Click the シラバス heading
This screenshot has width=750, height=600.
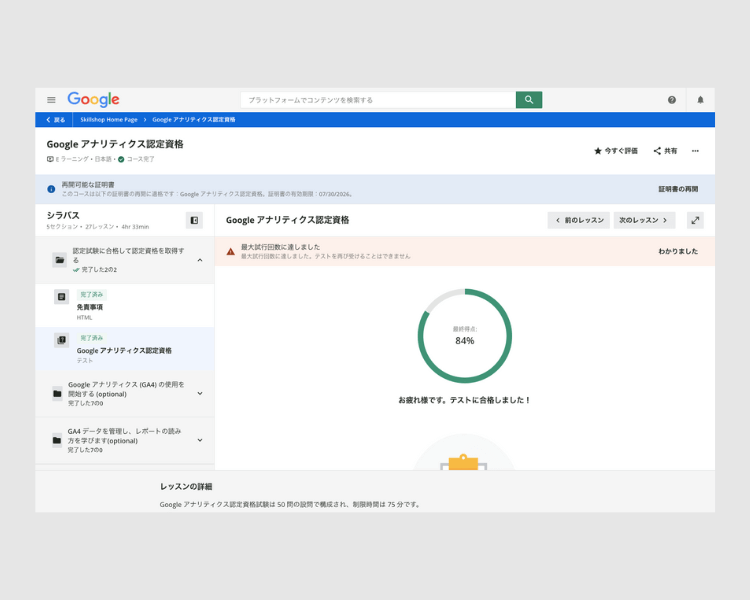pyautogui.click(x=63, y=215)
